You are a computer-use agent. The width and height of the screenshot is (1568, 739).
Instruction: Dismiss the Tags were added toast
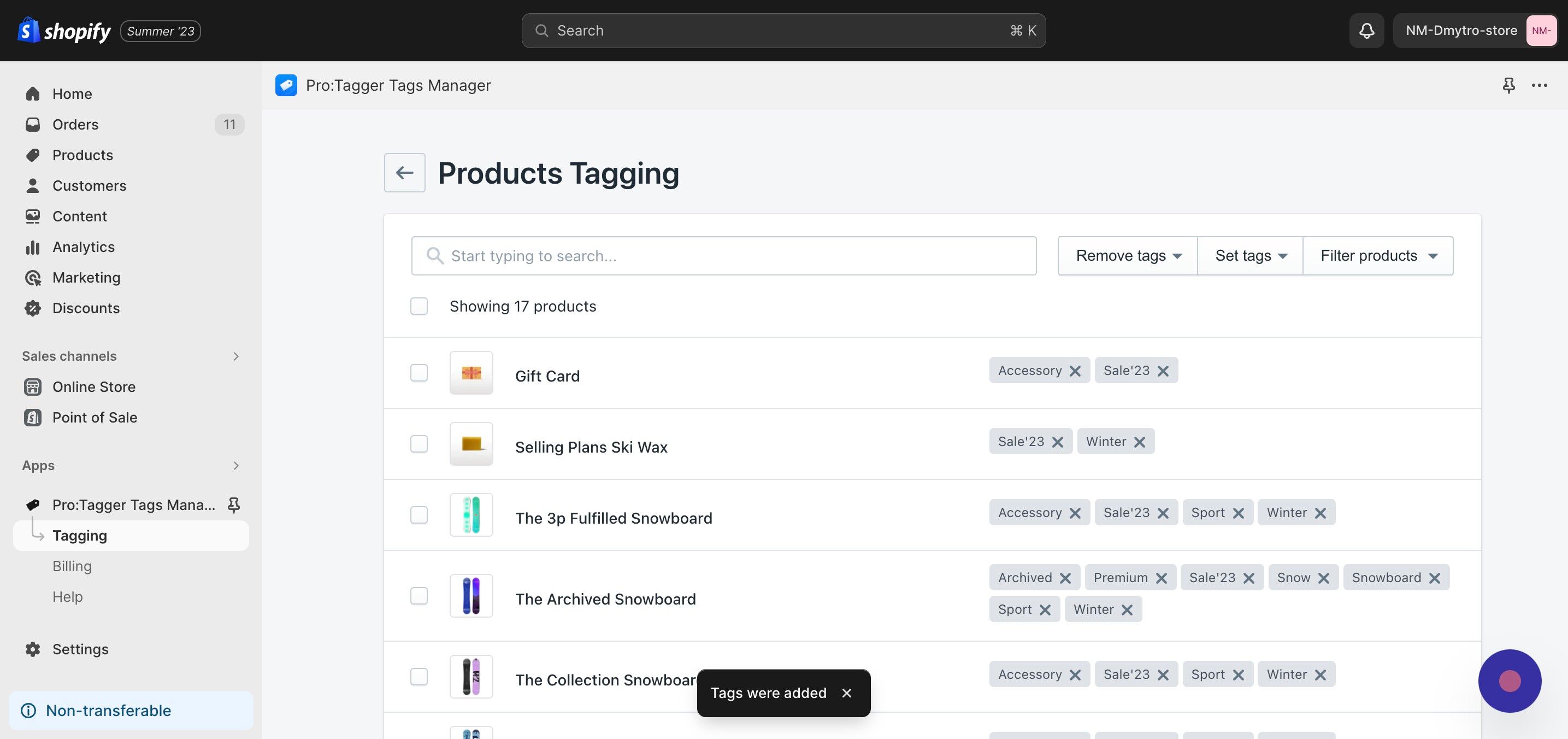pos(847,693)
